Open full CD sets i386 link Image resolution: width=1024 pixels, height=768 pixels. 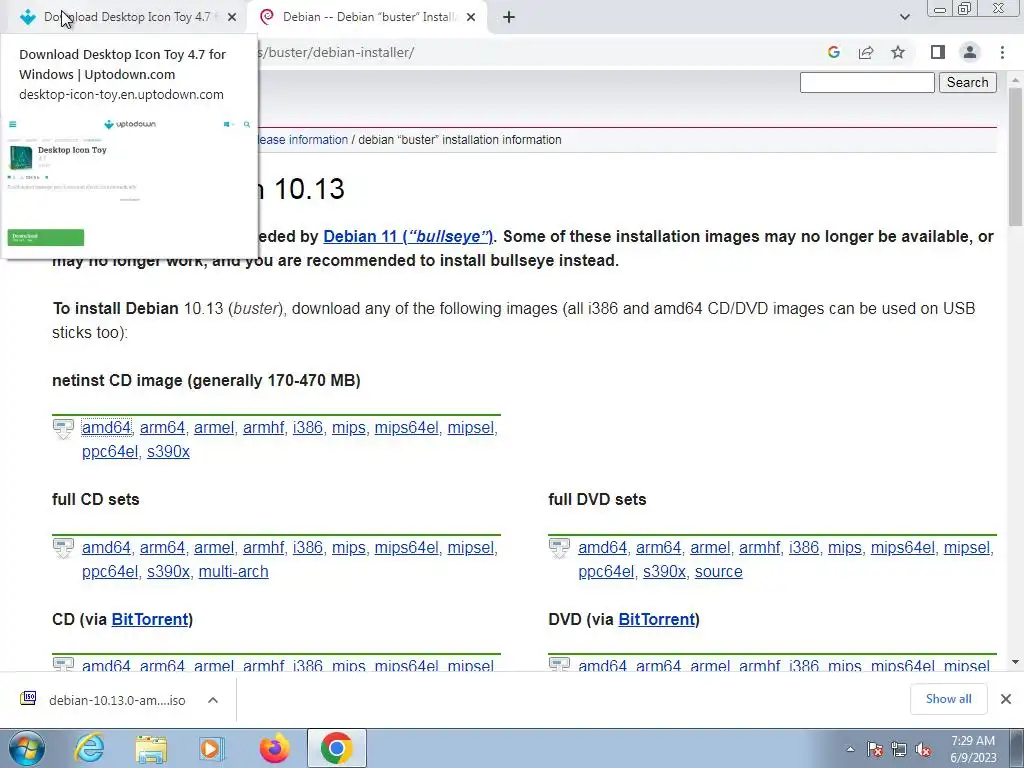[x=308, y=548]
